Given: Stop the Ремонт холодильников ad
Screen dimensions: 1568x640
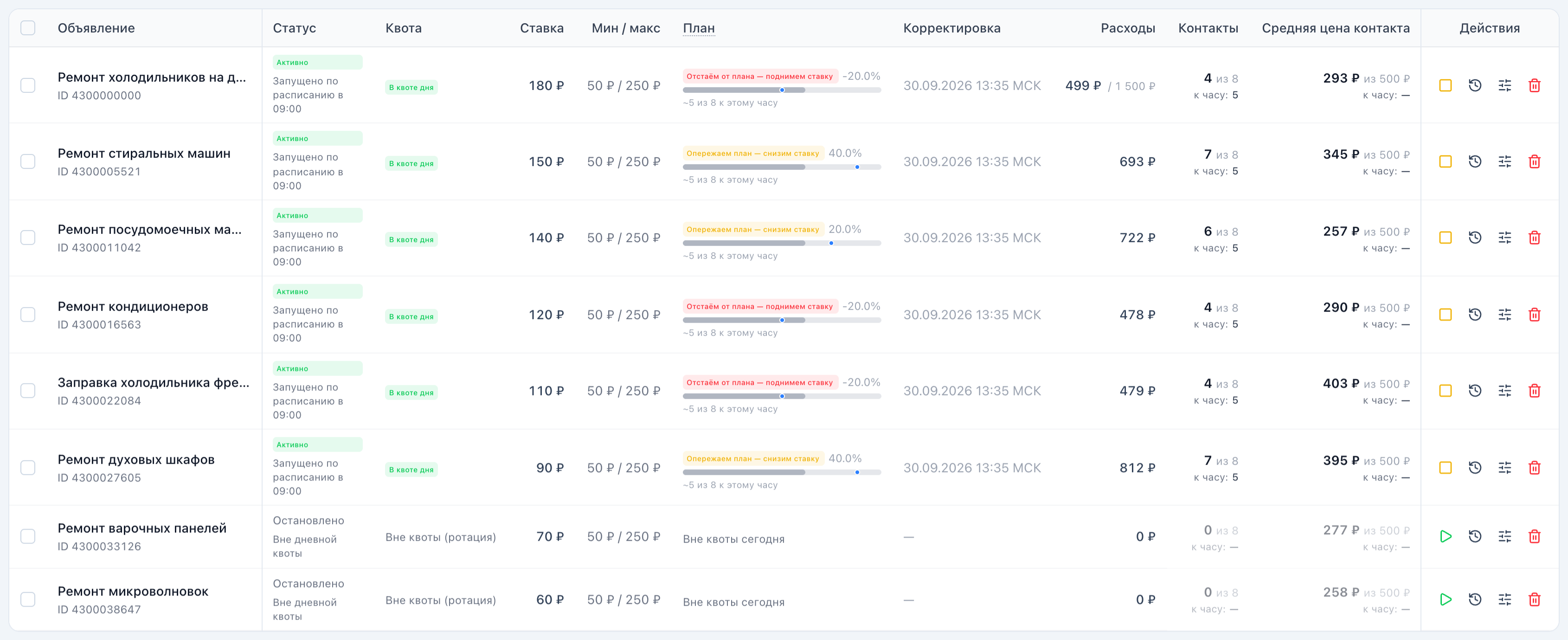Looking at the screenshot, I should pyautogui.click(x=1445, y=86).
